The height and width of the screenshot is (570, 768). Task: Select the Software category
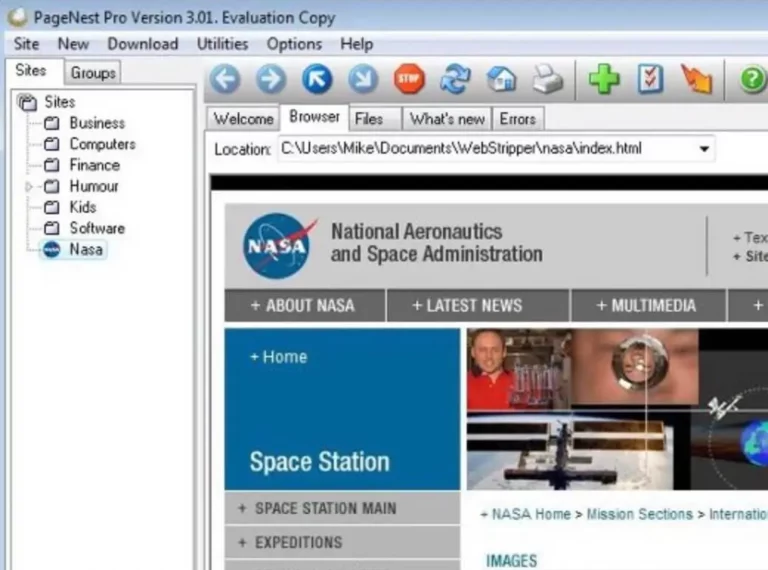pyautogui.click(x=97, y=228)
